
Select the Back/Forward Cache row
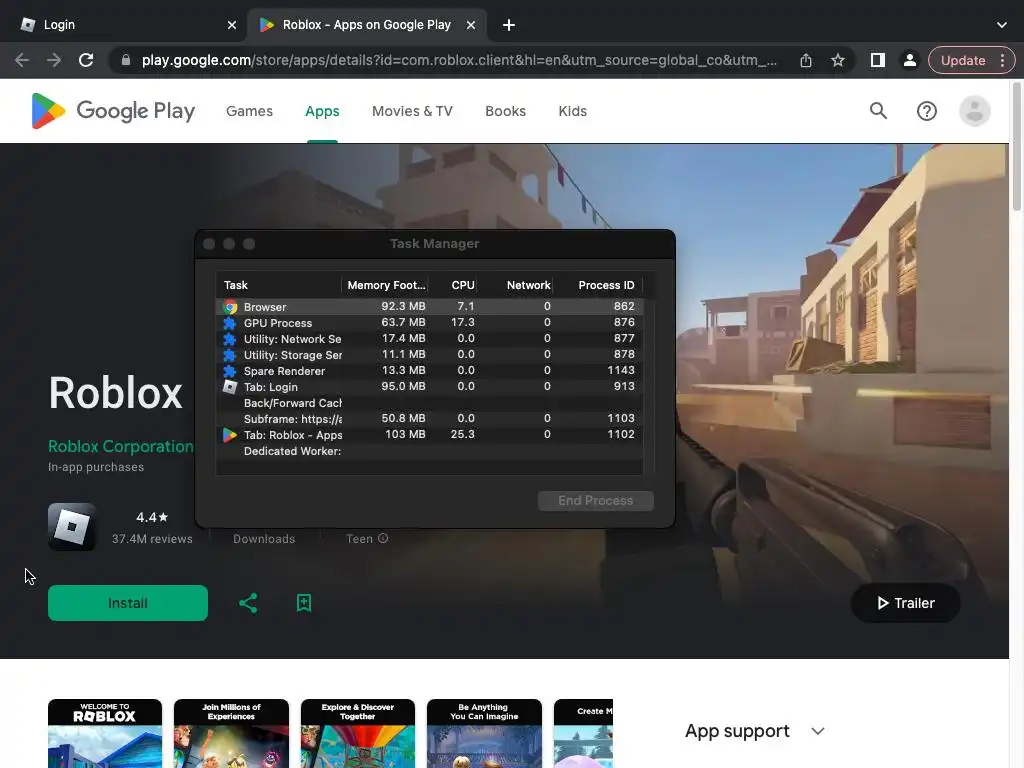(430, 403)
